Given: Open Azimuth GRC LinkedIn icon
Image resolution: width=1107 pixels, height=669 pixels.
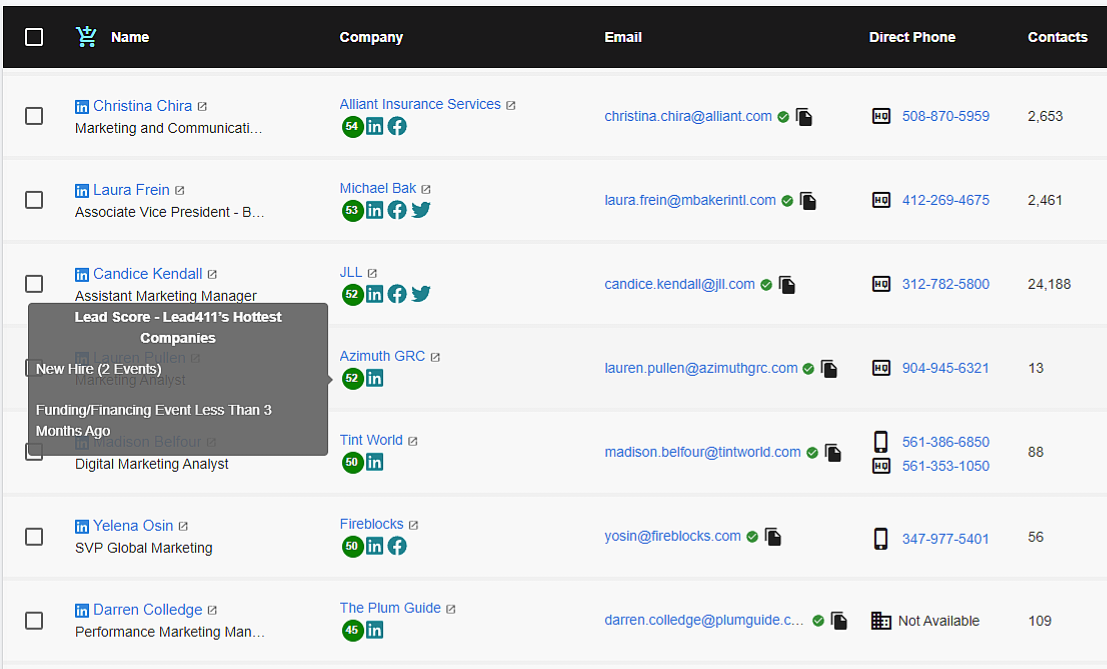Looking at the screenshot, I should coord(375,378).
